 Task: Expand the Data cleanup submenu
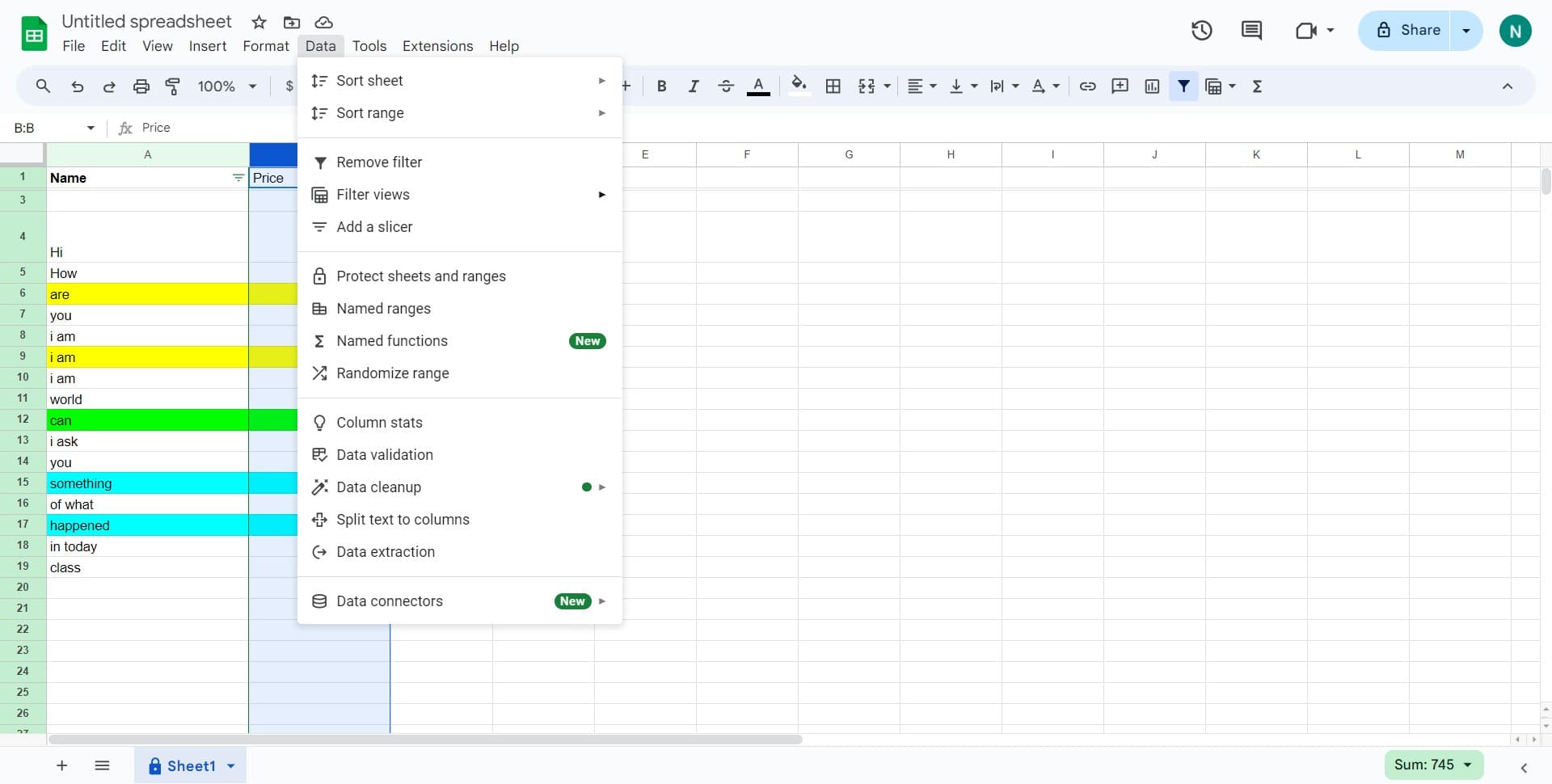[x=601, y=487]
